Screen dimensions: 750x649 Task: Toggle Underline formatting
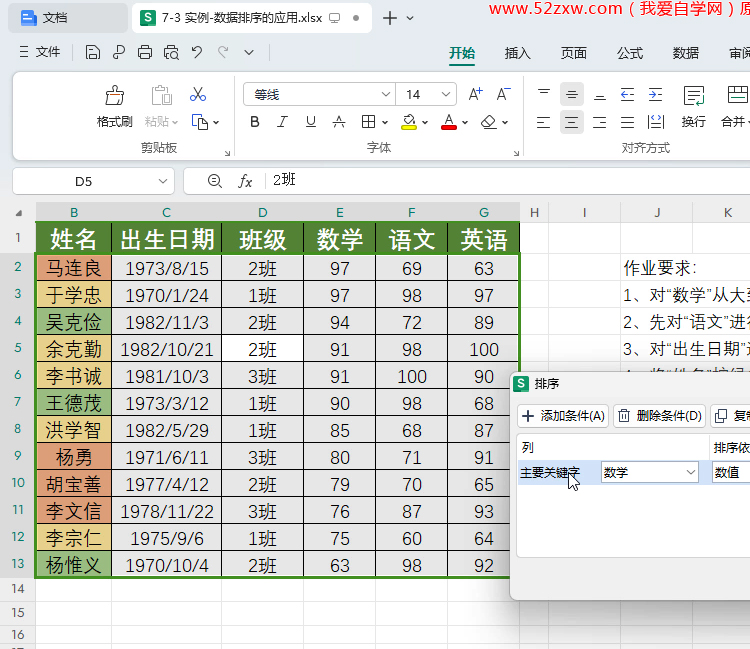coord(311,122)
